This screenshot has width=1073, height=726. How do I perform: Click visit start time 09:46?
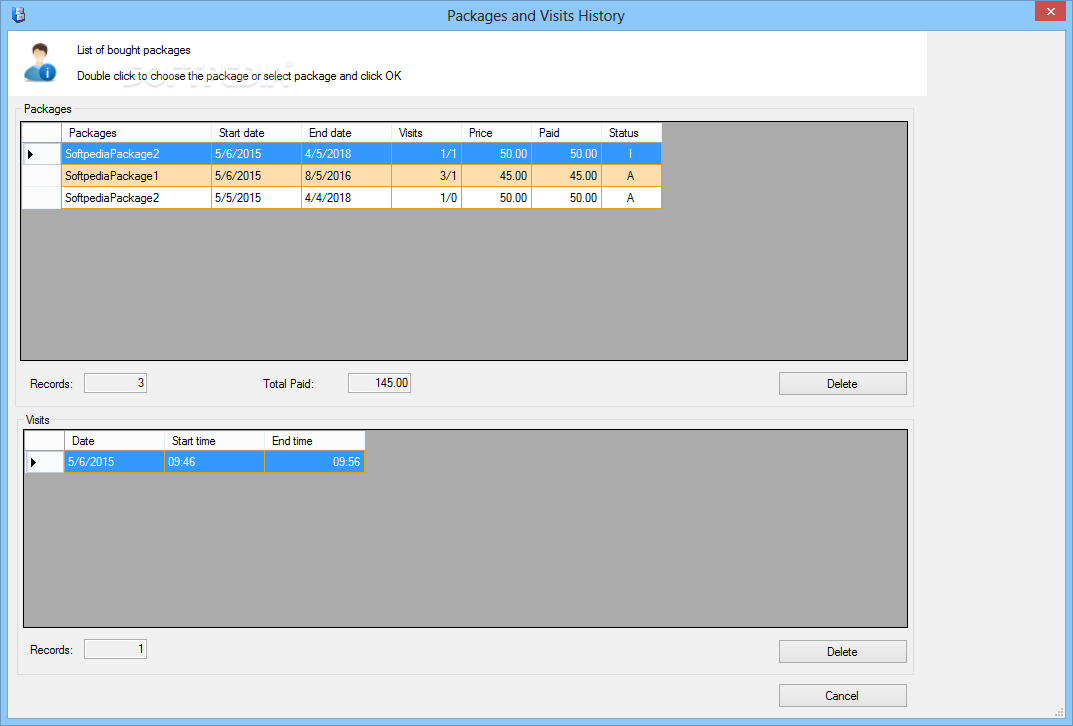point(214,462)
